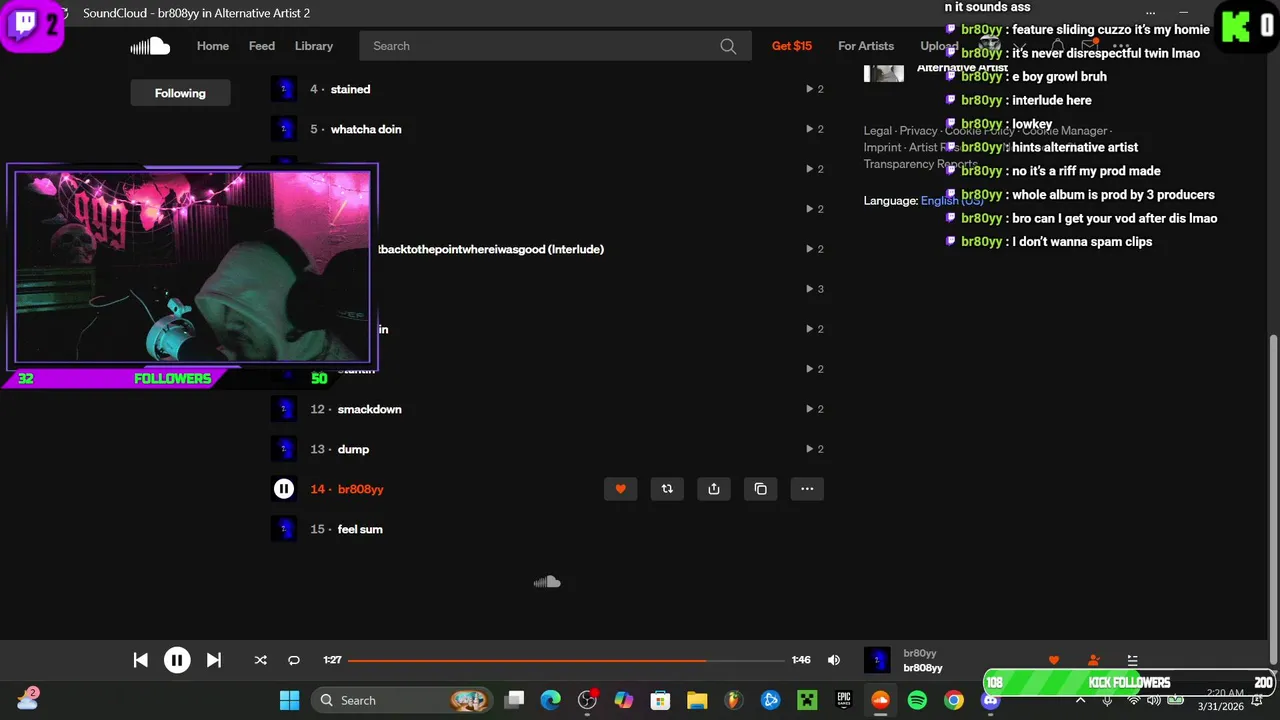Open FL Studio from the taskbar
Viewport: 1280px width, 720px height.
(733, 700)
